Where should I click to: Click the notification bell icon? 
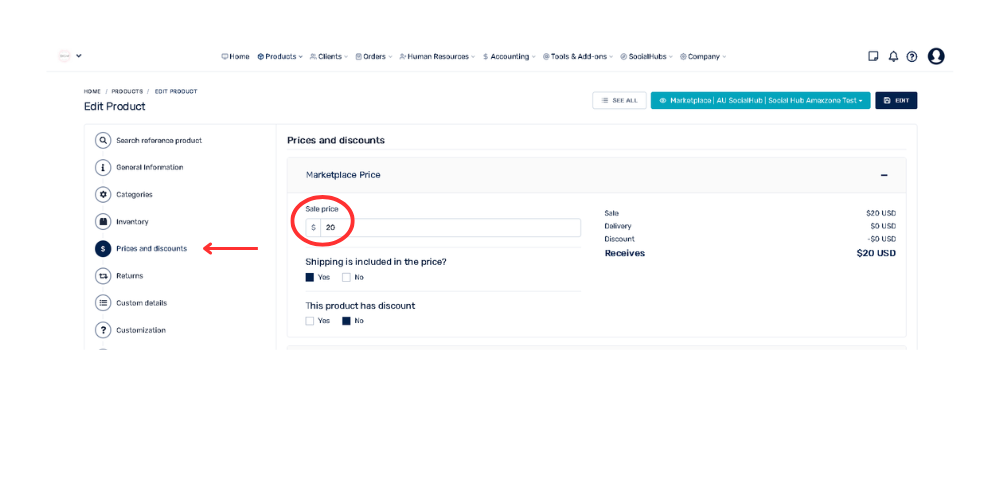(893, 56)
